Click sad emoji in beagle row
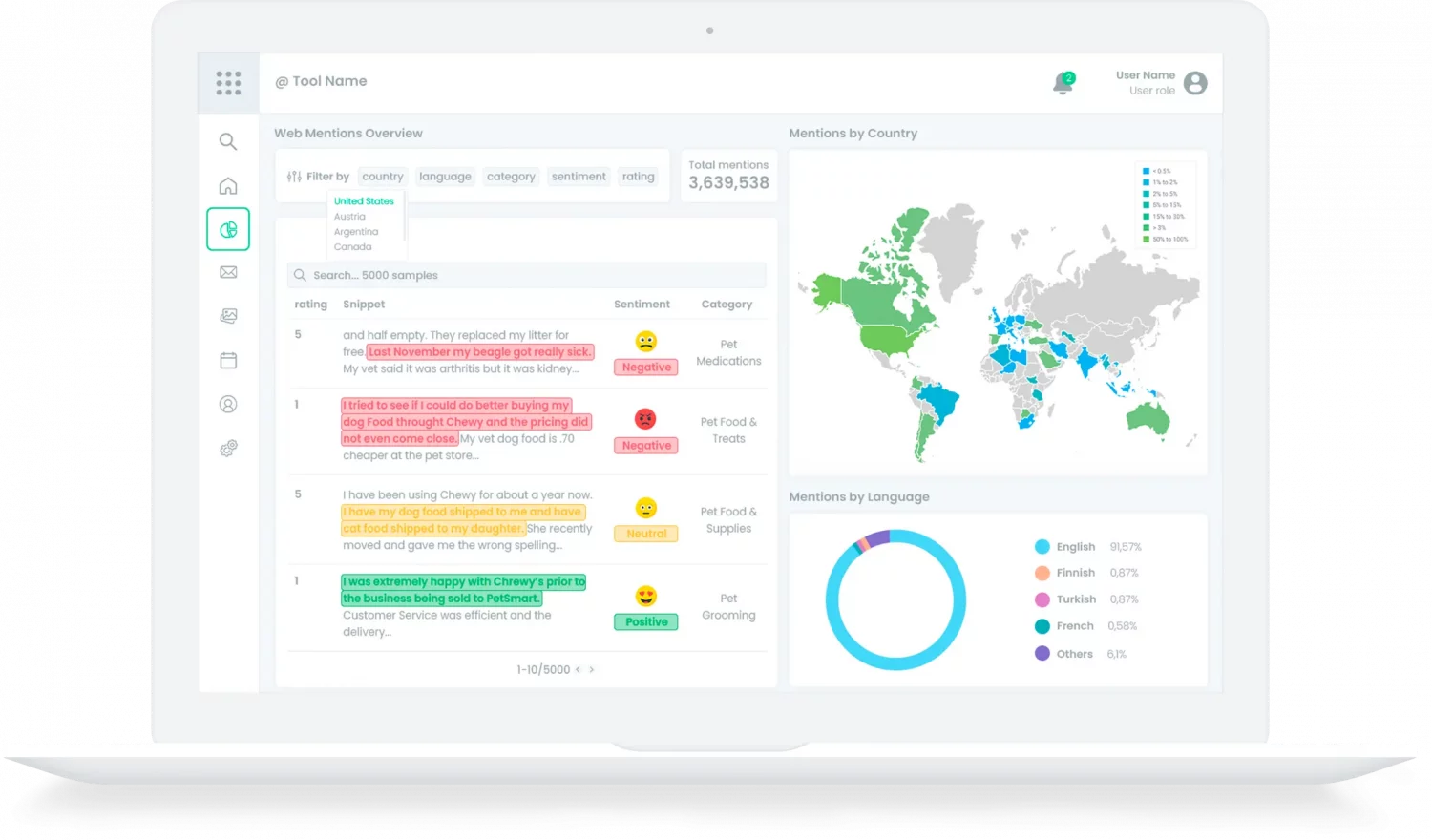The image size is (1432, 840). [x=646, y=342]
